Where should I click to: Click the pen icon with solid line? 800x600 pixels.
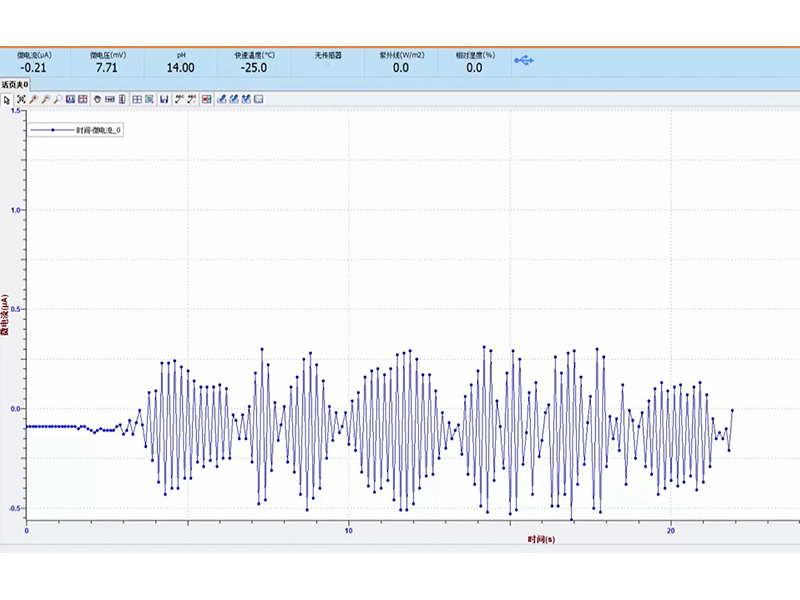(x=221, y=99)
